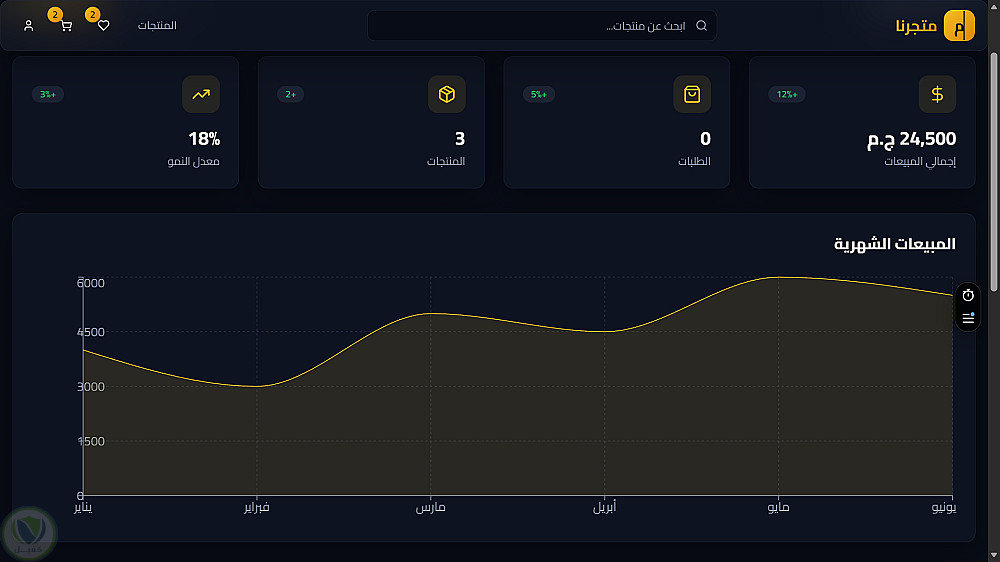Open the wishlist heart icon
The width and height of the screenshot is (1000, 562).
click(x=103, y=26)
